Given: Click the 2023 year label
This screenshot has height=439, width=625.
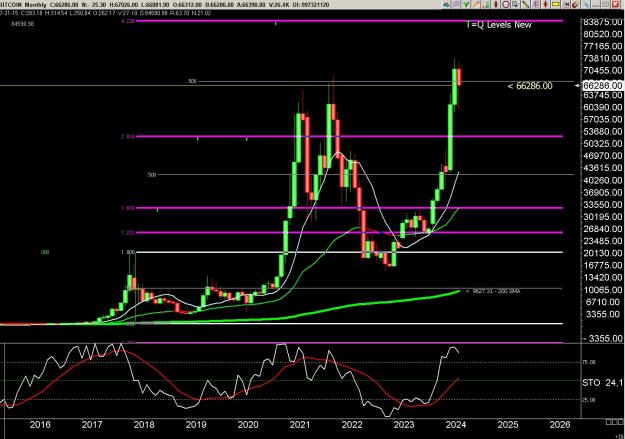Looking at the screenshot, I should [x=404, y=425].
